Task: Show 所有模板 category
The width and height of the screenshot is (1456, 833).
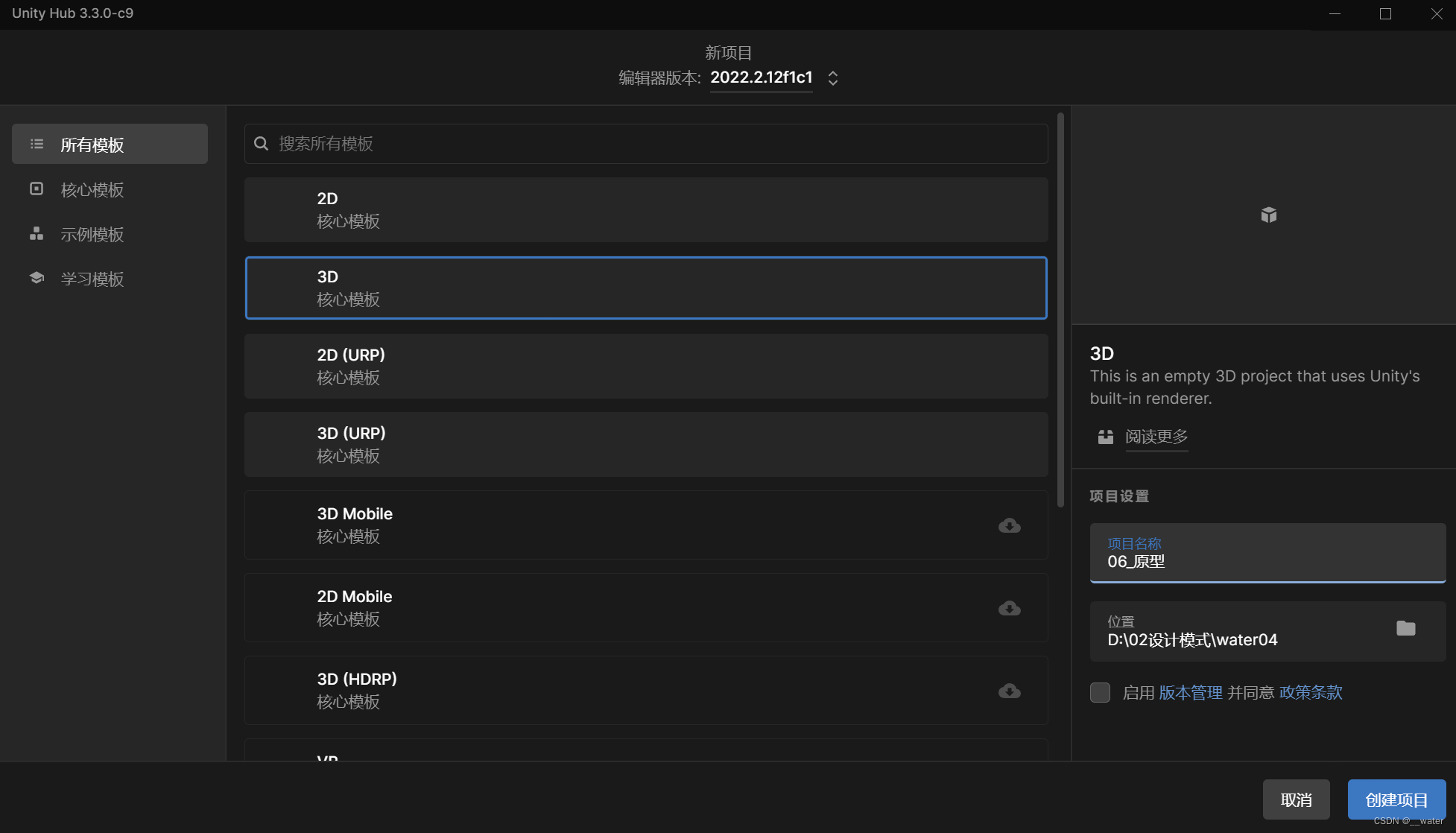Action: (x=110, y=144)
